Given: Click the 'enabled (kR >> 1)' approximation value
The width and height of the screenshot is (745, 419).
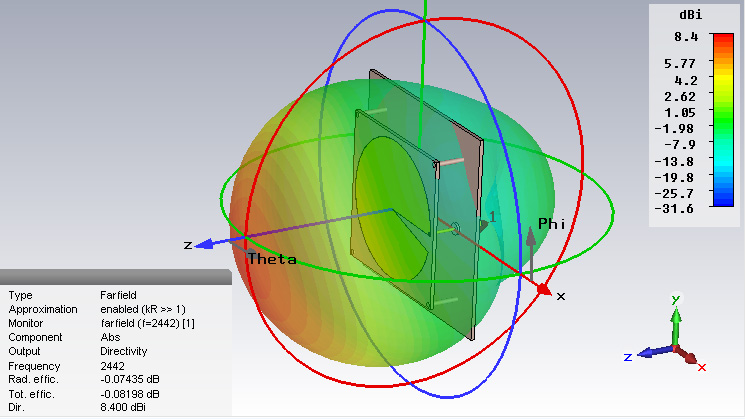Looking at the screenshot, I should click(x=143, y=309).
